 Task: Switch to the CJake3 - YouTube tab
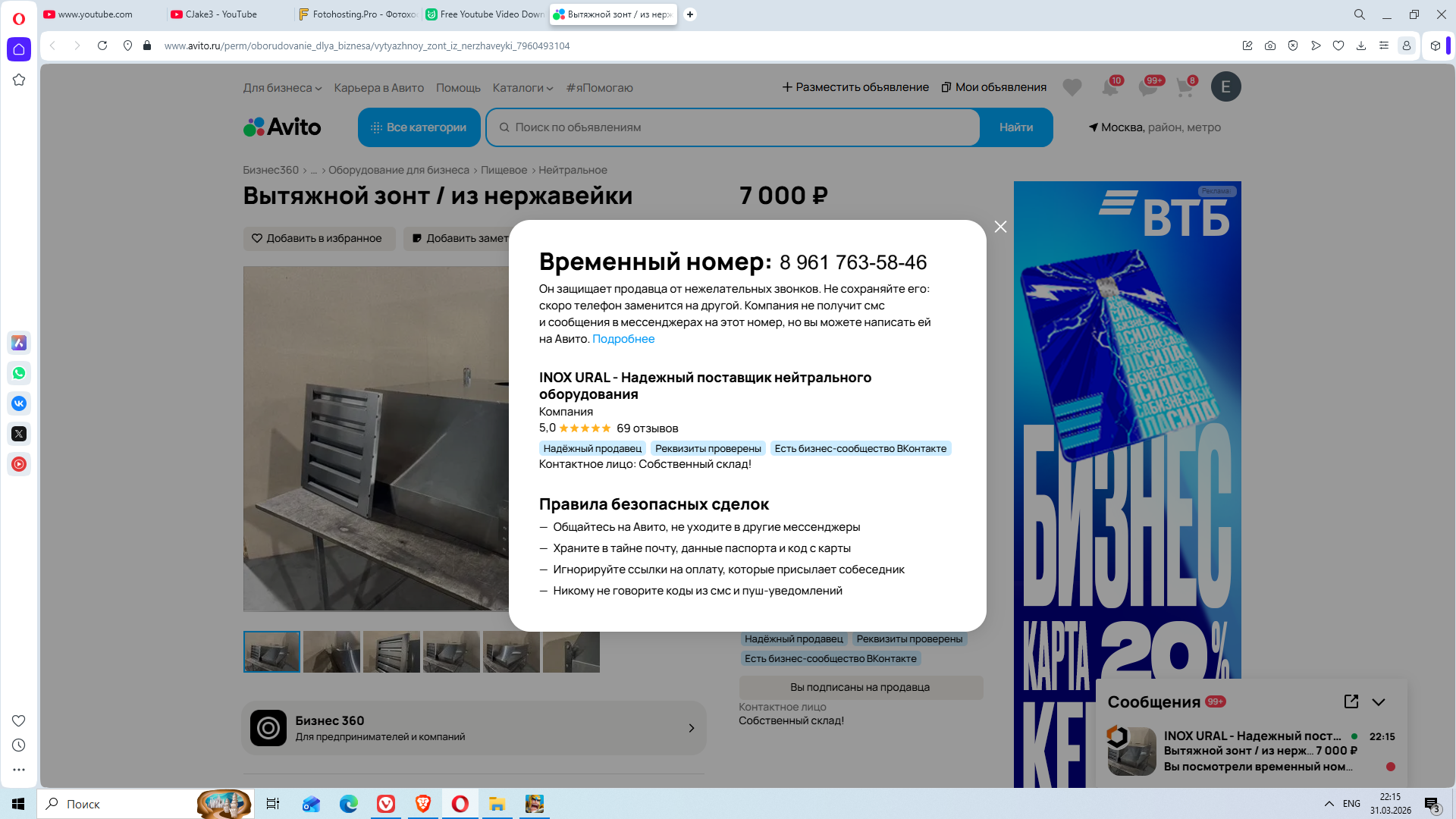tap(221, 14)
